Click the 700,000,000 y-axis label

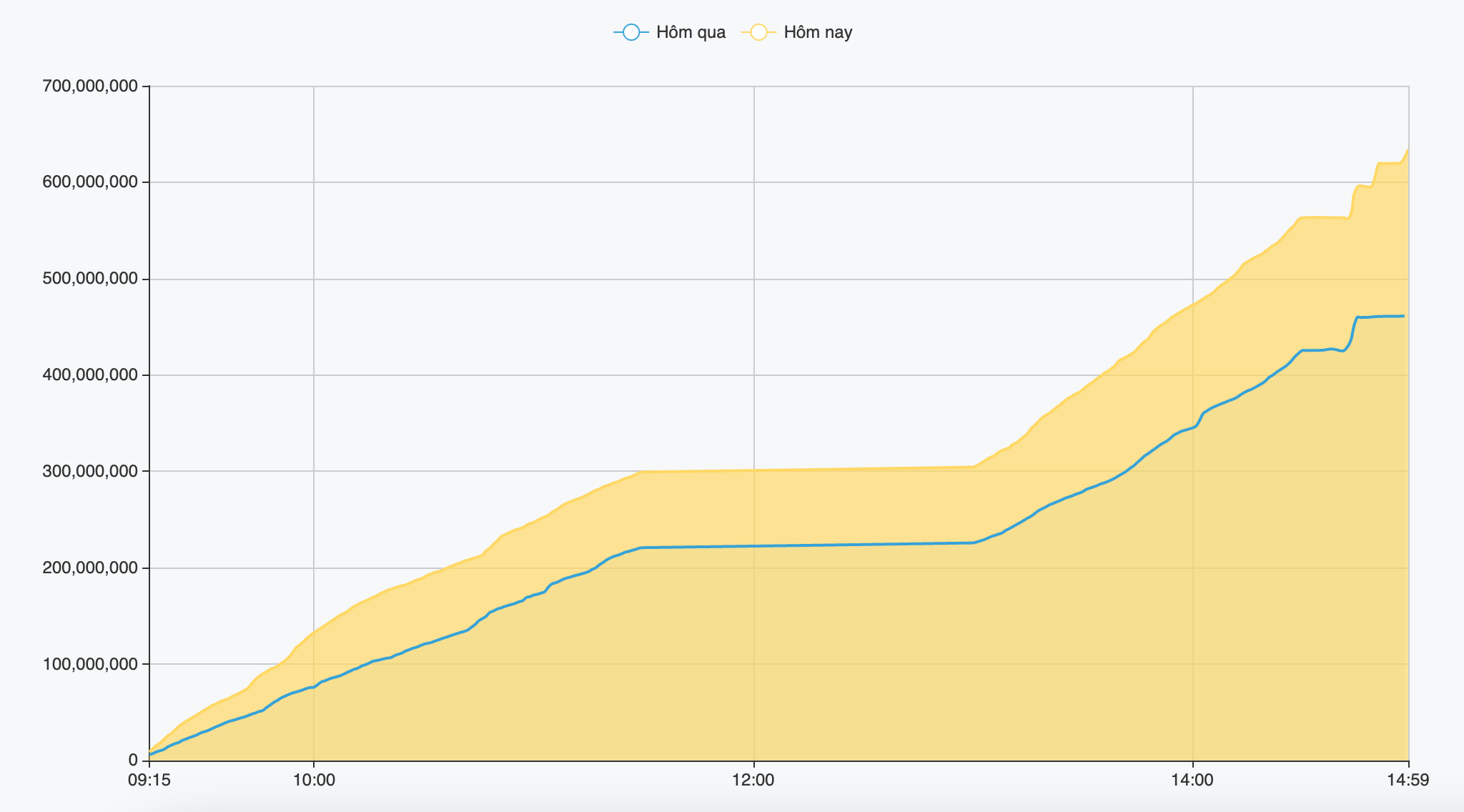pos(90,86)
